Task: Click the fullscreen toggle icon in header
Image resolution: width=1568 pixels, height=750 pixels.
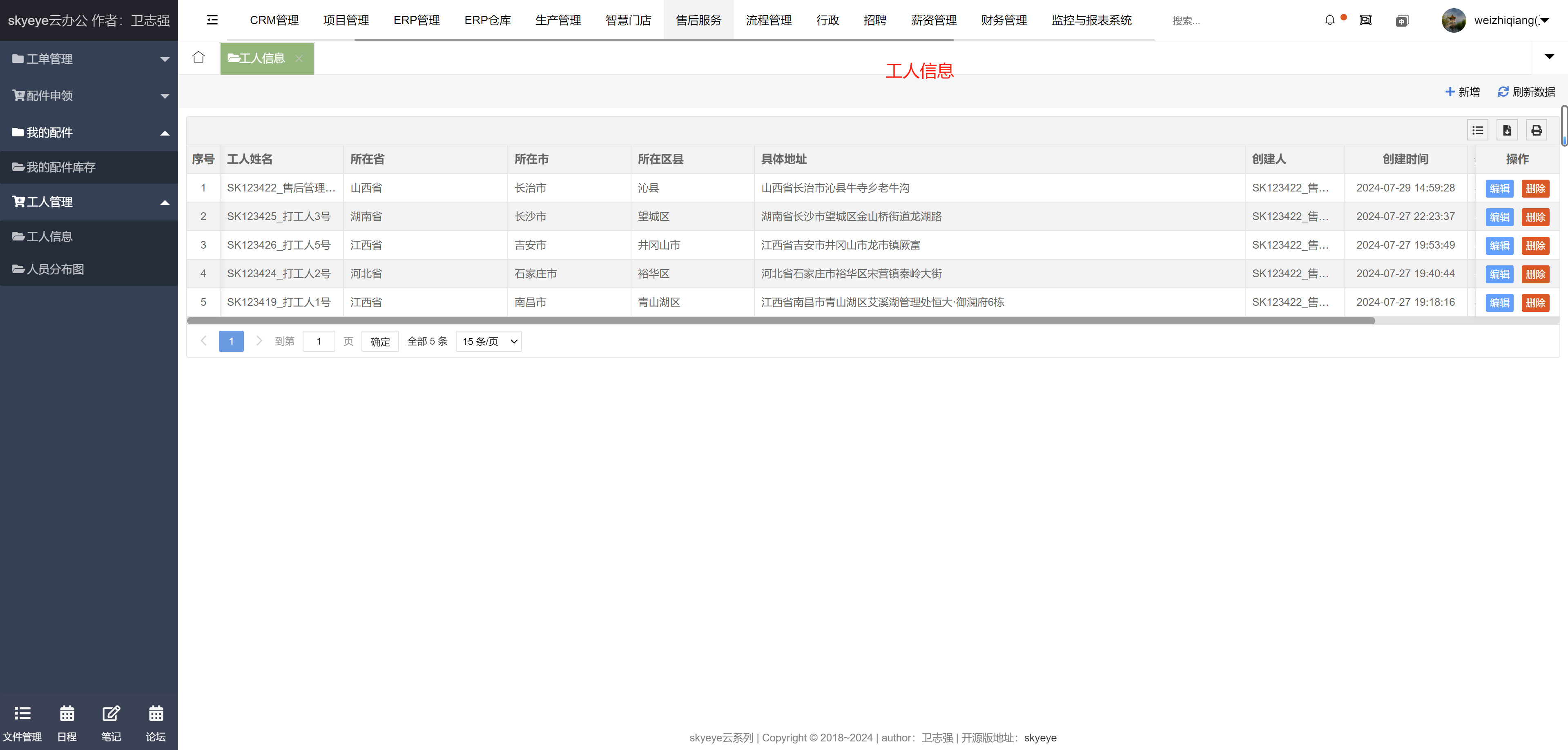Action: (1365, 20)
